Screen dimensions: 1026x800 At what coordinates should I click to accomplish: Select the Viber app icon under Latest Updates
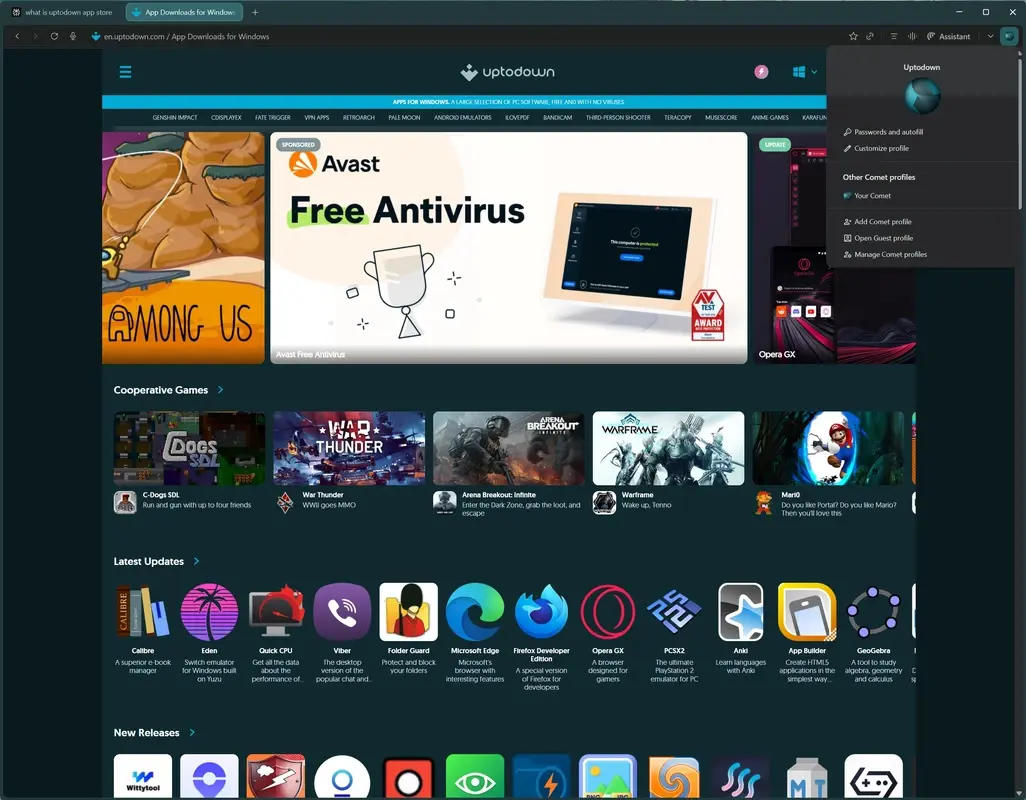coord(341,610)
